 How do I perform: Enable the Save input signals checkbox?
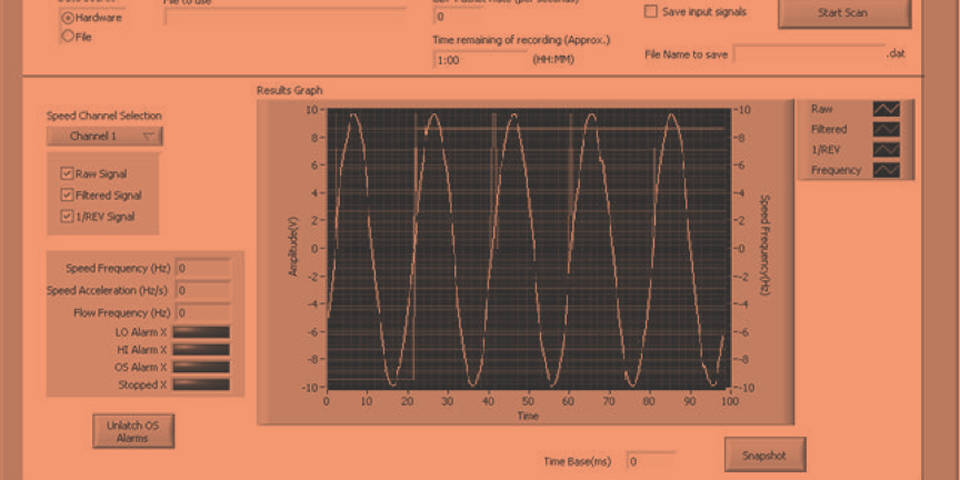tap(651, 12)
